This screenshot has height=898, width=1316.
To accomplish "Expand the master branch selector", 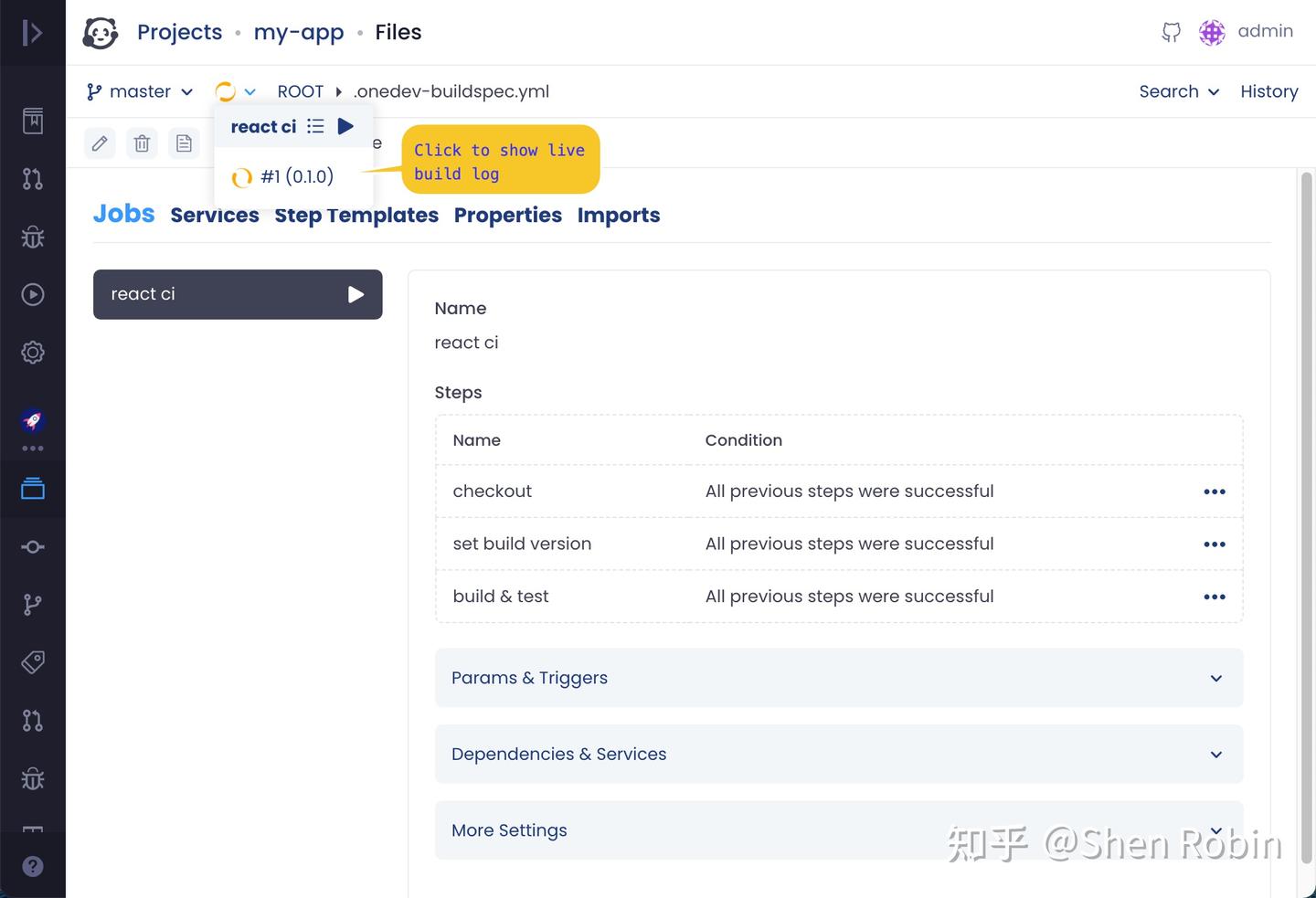I will point(139,91).
